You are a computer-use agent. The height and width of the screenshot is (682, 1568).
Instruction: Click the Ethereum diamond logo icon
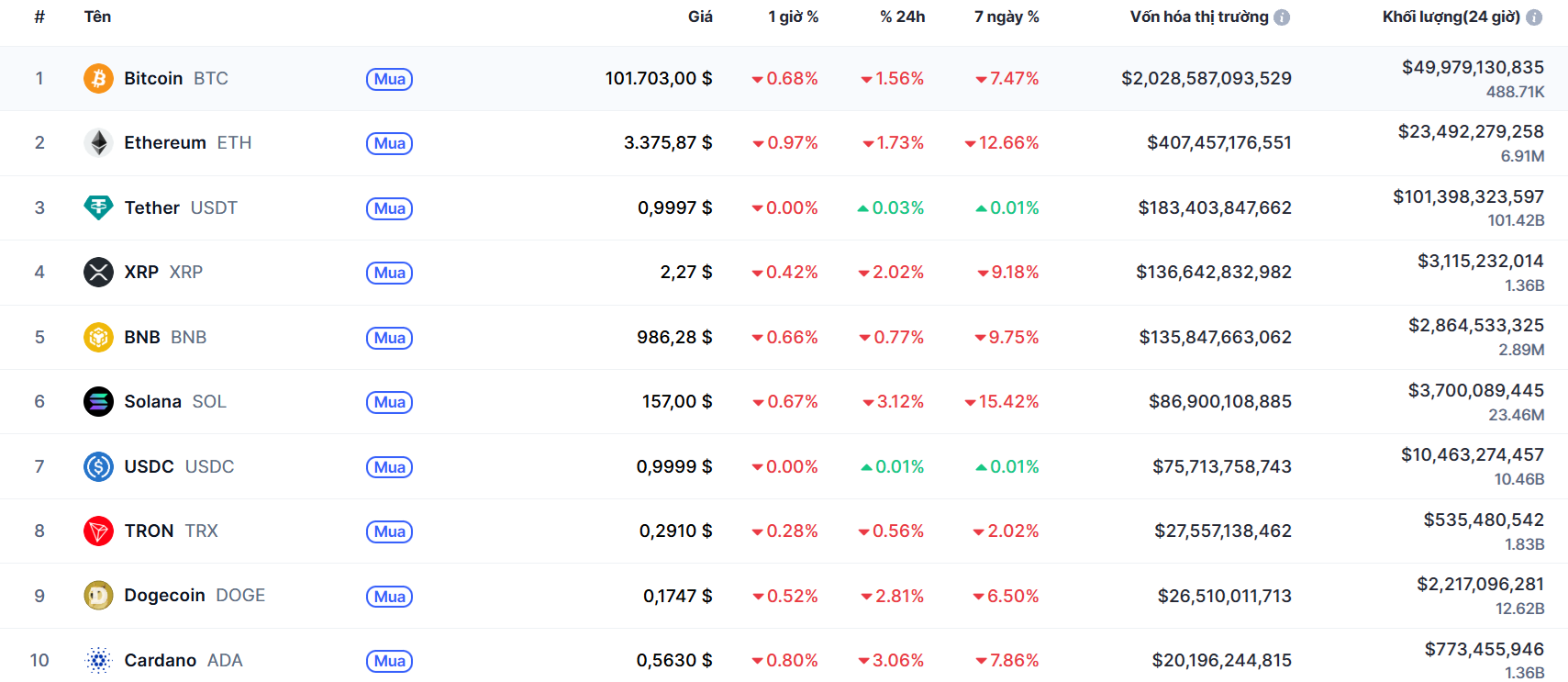[98, 143]
